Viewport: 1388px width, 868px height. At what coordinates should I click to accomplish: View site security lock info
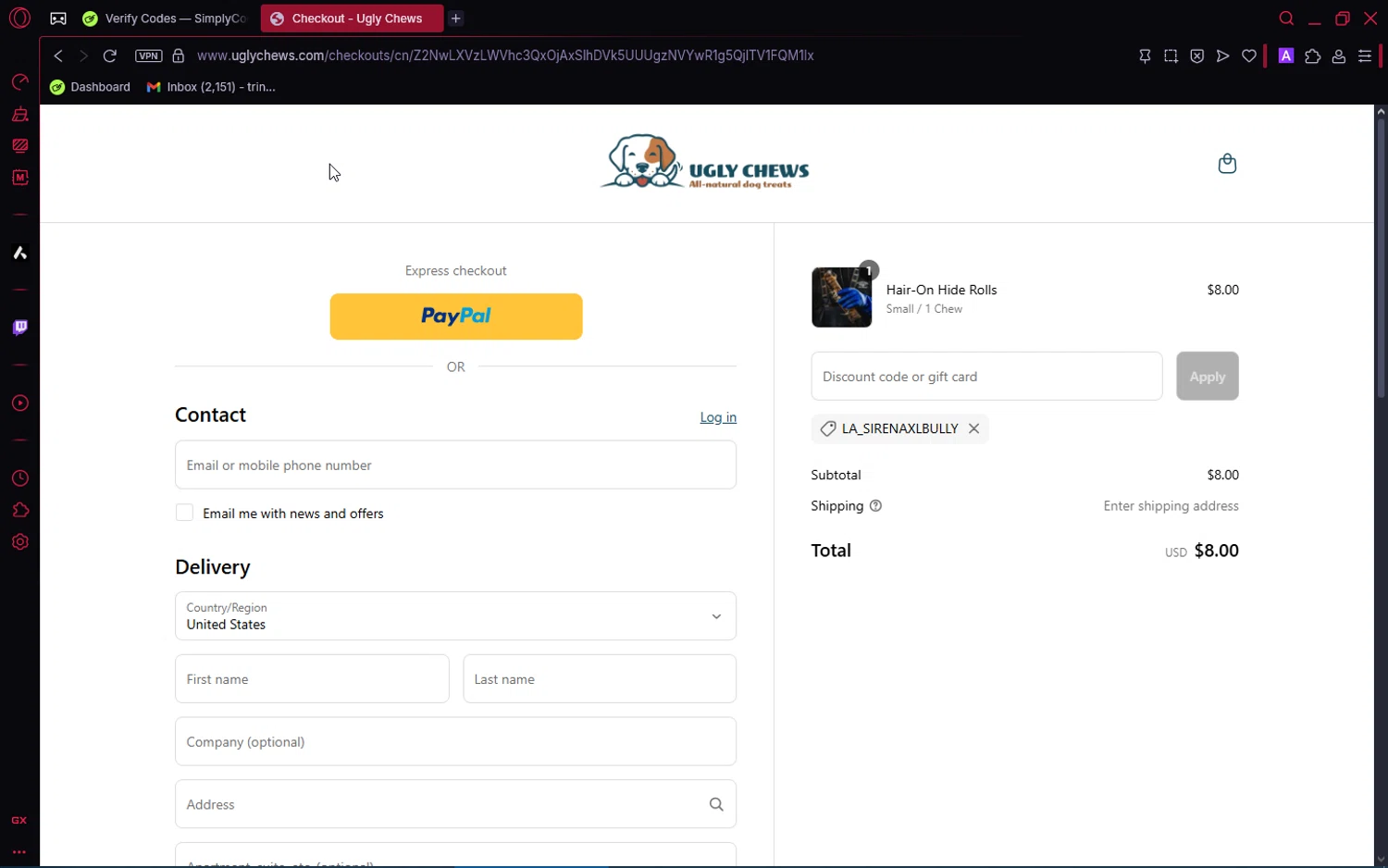coord(179,56)
